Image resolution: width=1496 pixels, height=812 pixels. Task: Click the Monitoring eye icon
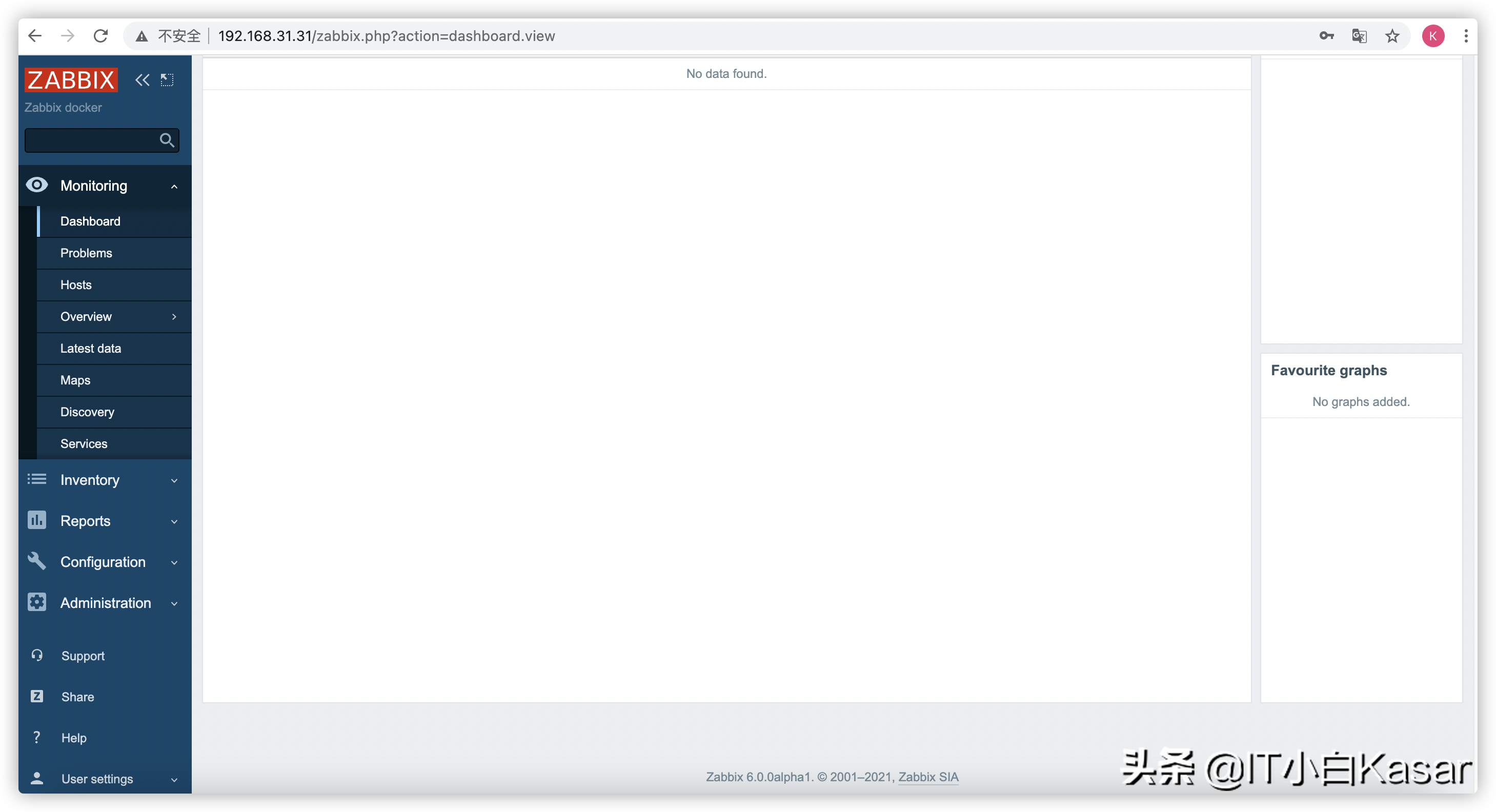pyautogui.click(x=36, y=185)
